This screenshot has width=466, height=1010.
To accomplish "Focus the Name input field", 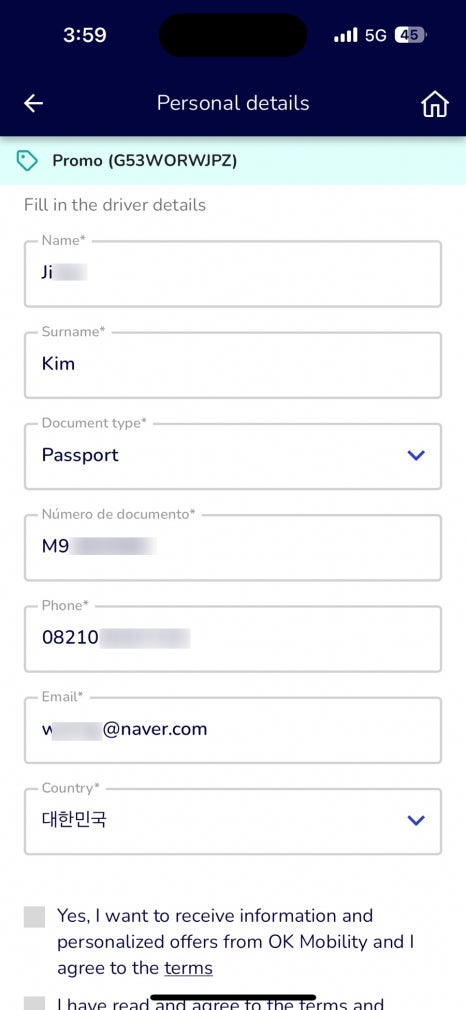I will coord(233,274).
